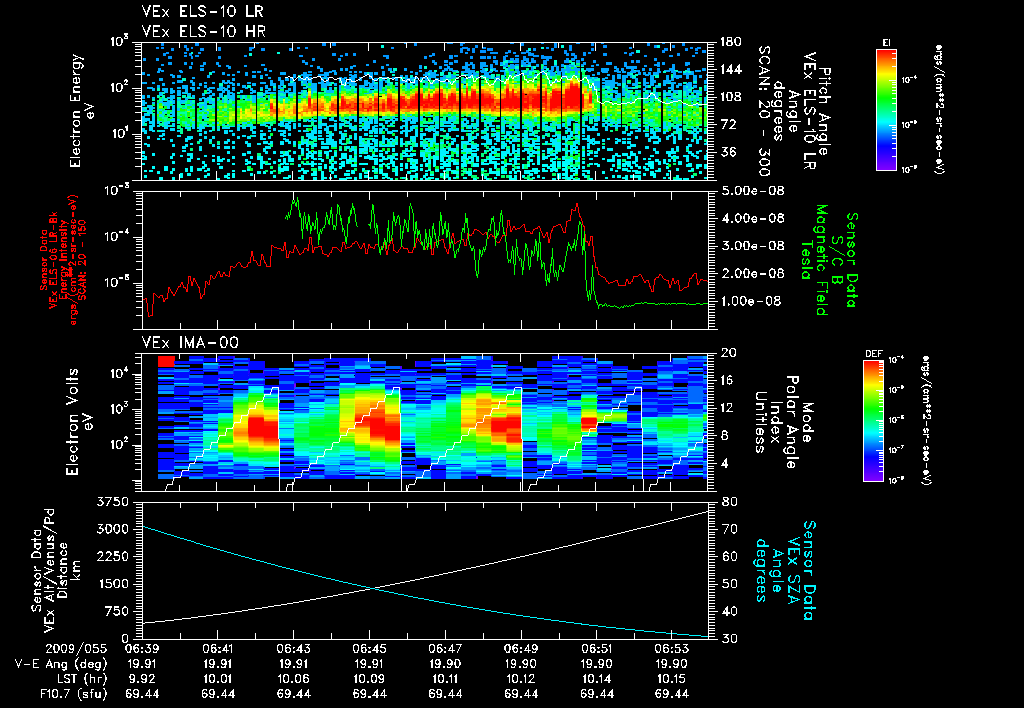
Task: Click the polar angle index tick '16'
Action: tap(727, 380)
